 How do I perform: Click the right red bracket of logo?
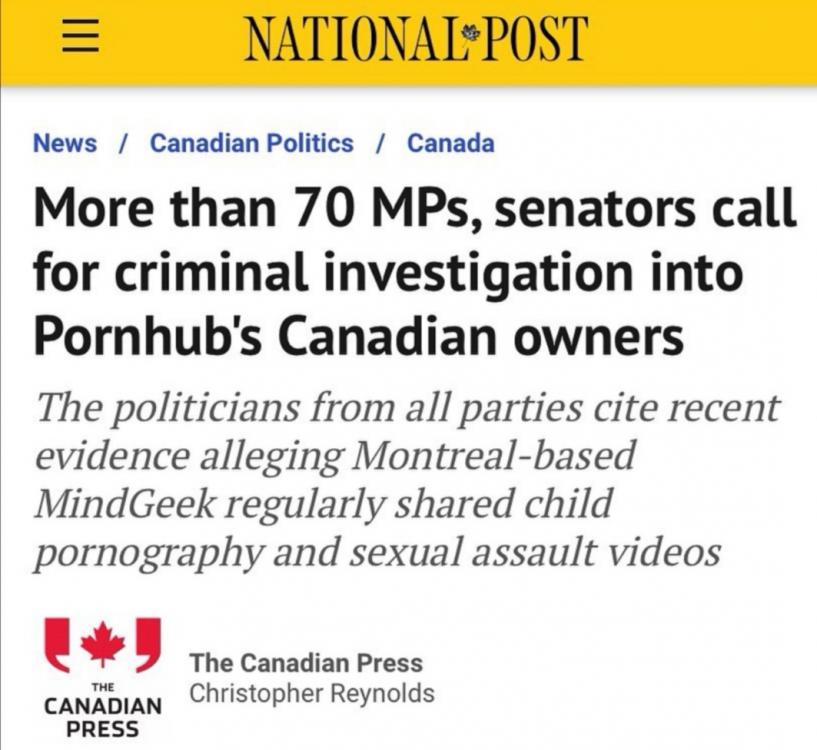tap(147, 644)
